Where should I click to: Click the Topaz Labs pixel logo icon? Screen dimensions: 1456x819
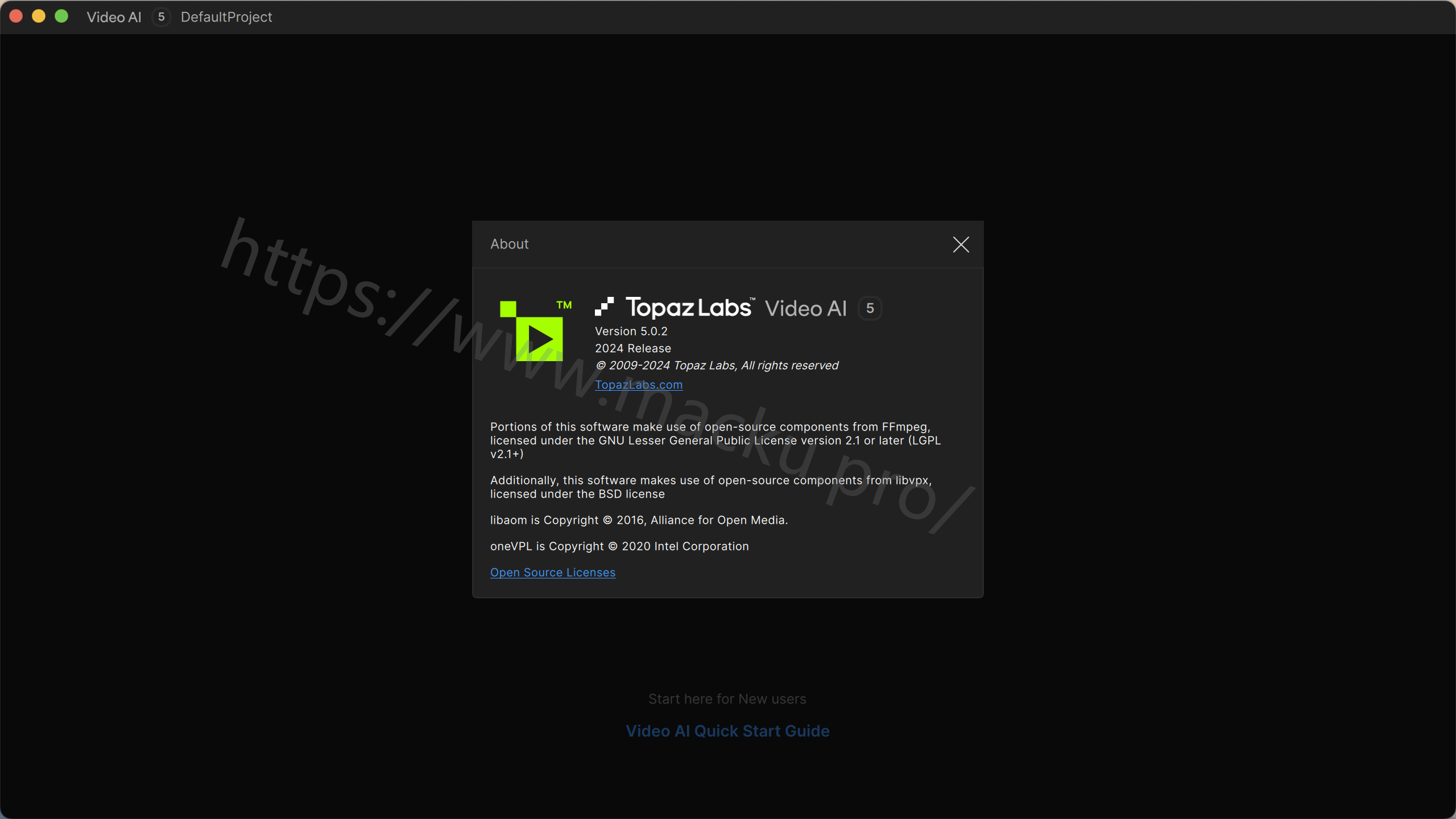[x=604, y=307]
